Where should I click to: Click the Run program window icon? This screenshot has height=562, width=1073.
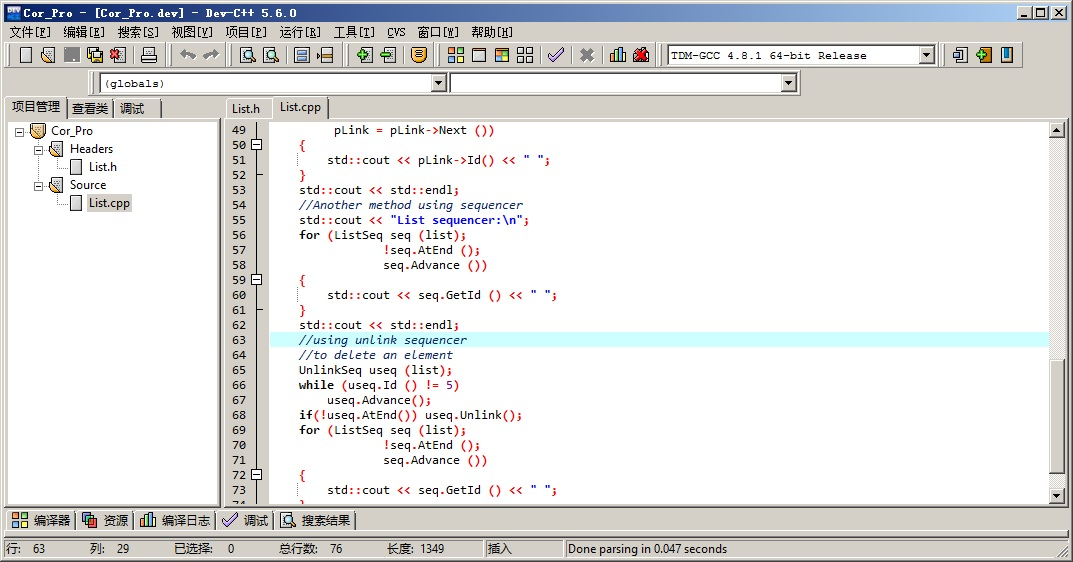tap(479, 55)
